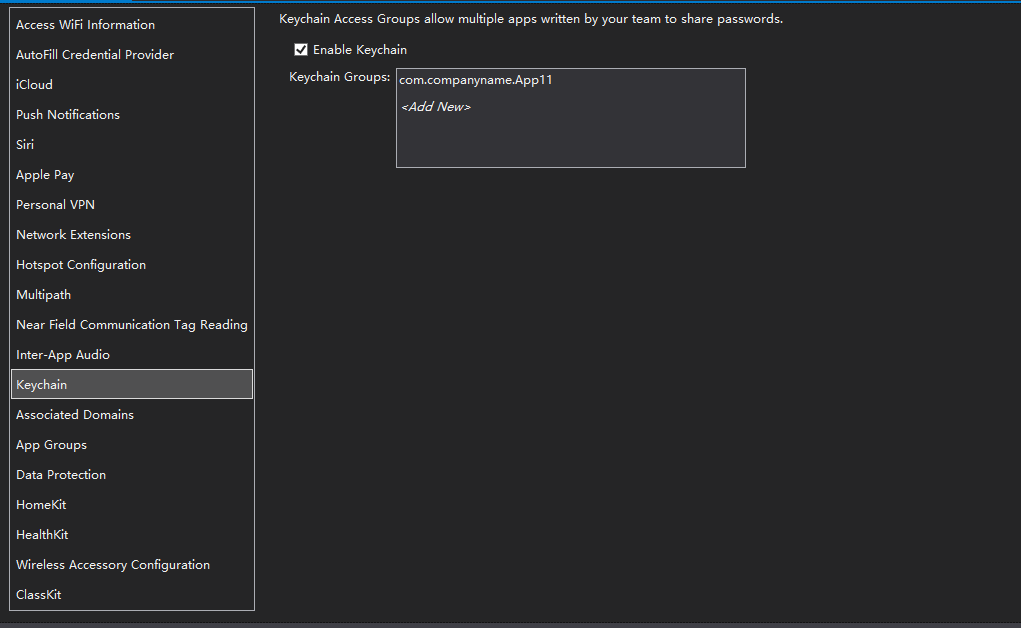
Task: Open App Groups settings
Action: pyautogui.click(x=52, y=445)
